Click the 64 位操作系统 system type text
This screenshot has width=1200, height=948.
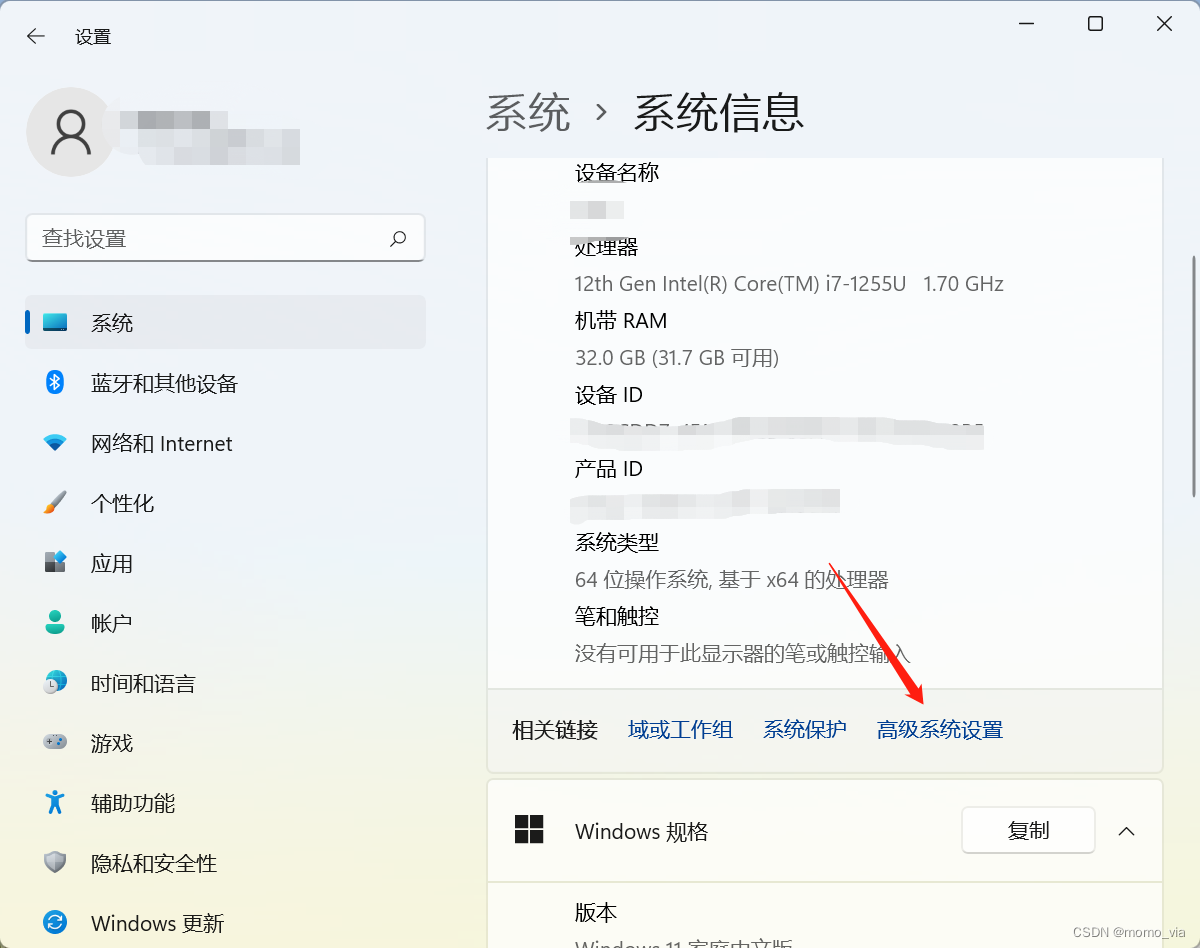point(732,580)
